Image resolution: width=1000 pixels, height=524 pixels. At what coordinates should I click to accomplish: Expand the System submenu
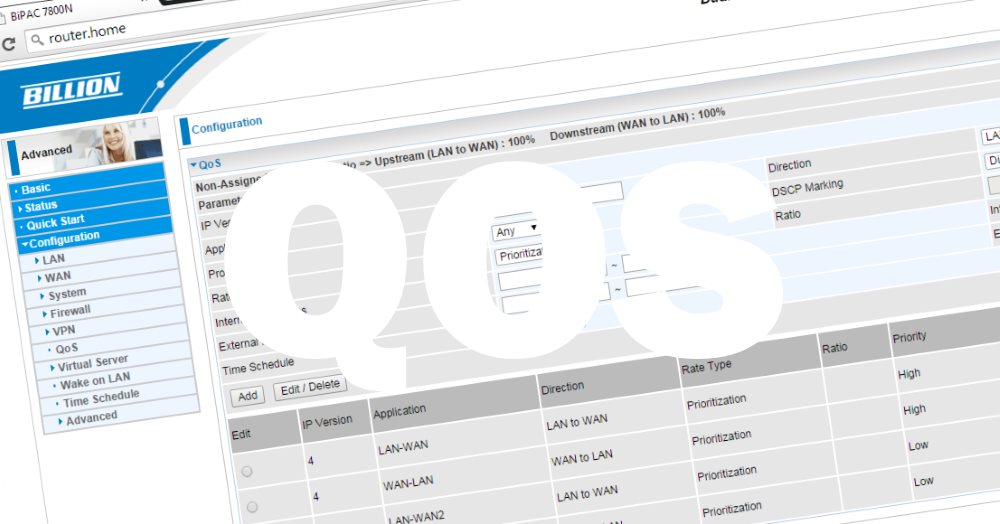point(67,294)
